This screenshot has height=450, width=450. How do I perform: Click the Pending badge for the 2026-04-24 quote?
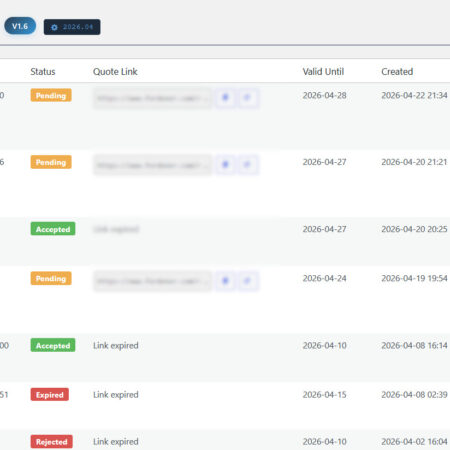[x=51, y=278]
